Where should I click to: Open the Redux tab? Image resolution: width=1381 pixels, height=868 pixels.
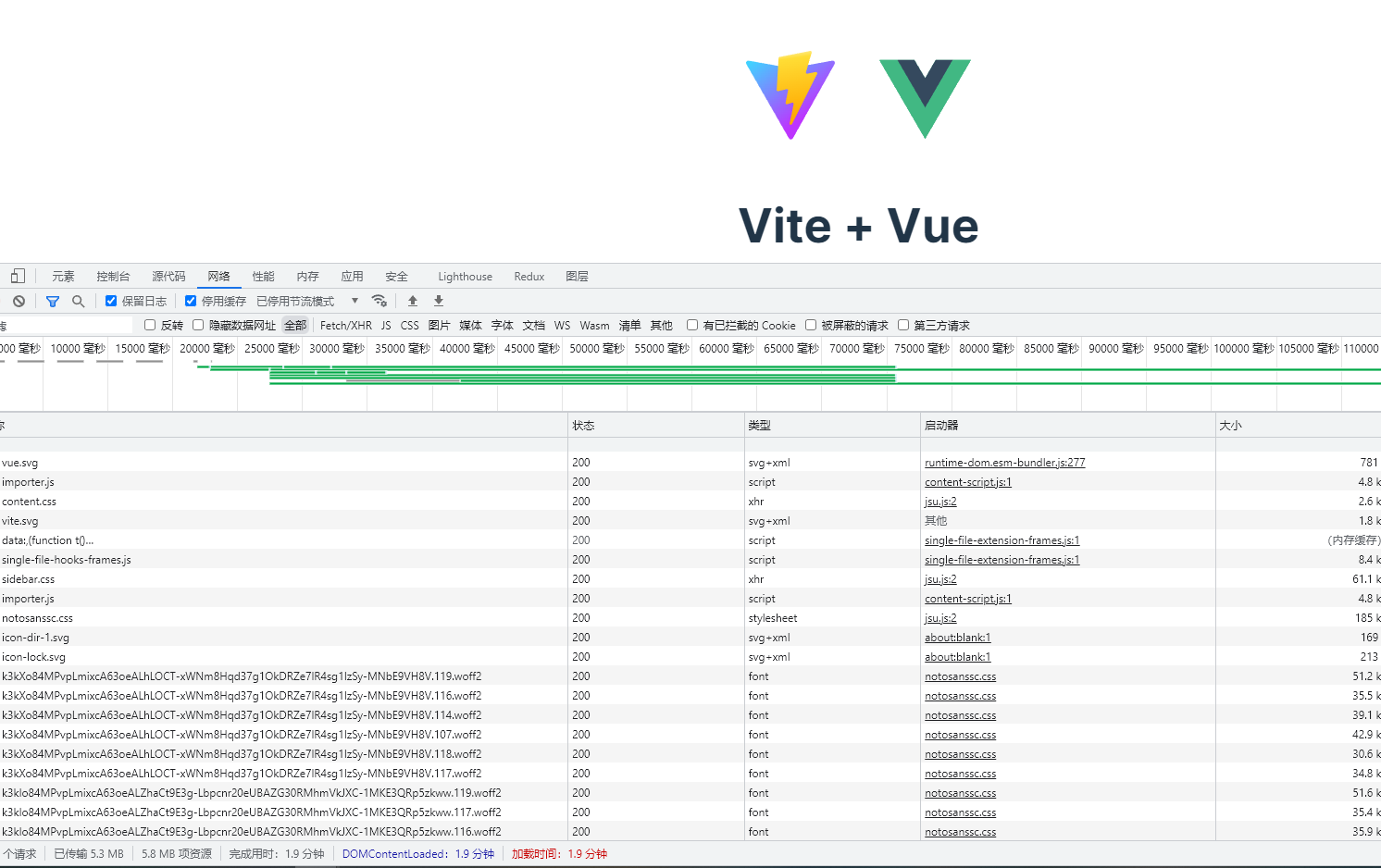pyautogui.click(x=529, y=276)
